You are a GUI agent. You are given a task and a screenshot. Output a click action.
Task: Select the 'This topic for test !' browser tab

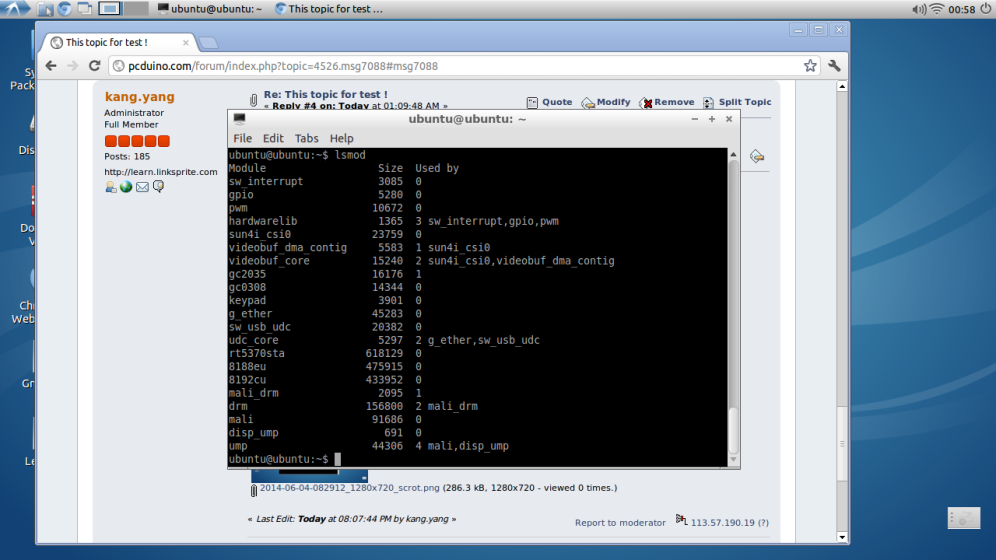tap(119, 43)
